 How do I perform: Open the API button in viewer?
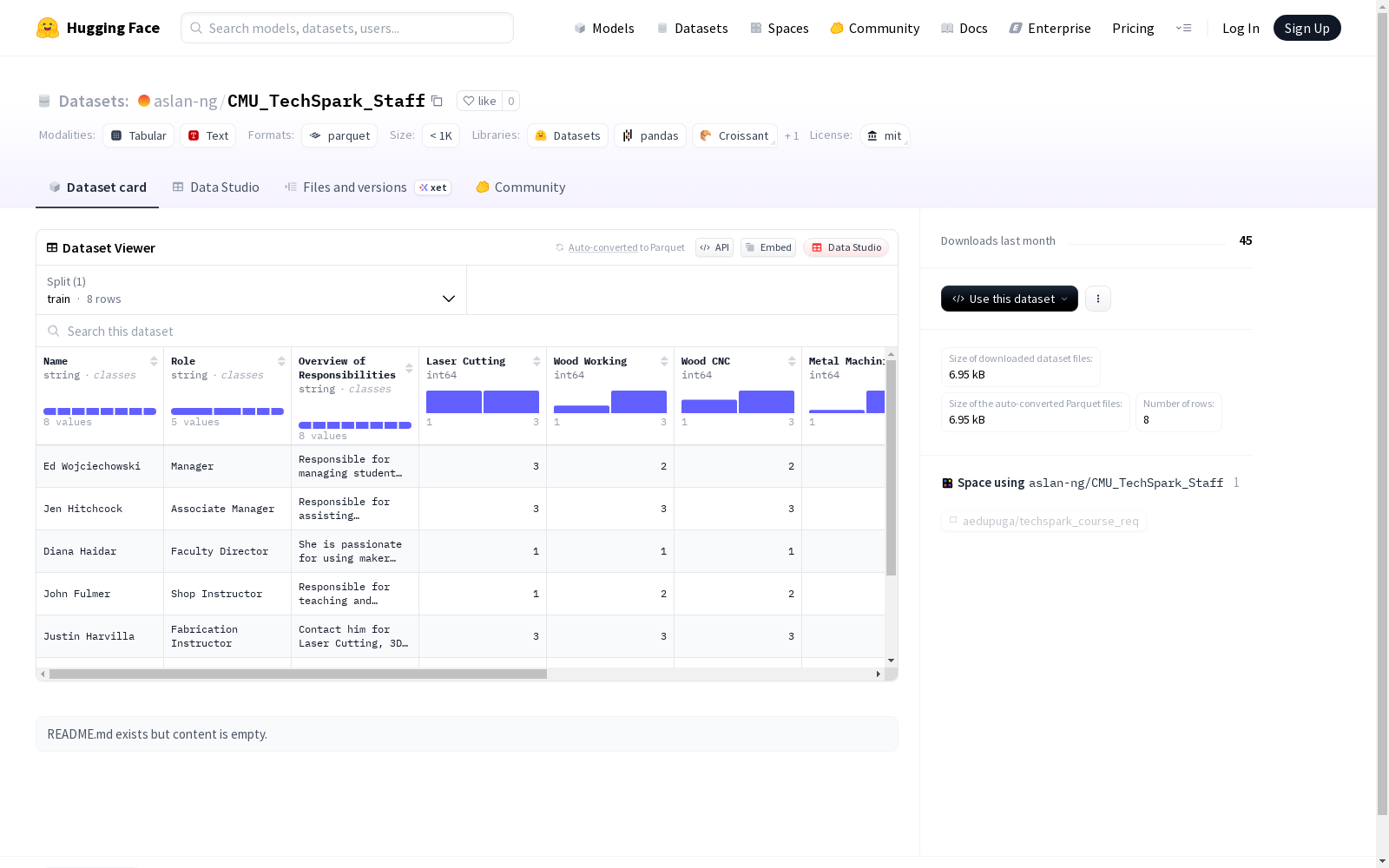pos(714,247)
